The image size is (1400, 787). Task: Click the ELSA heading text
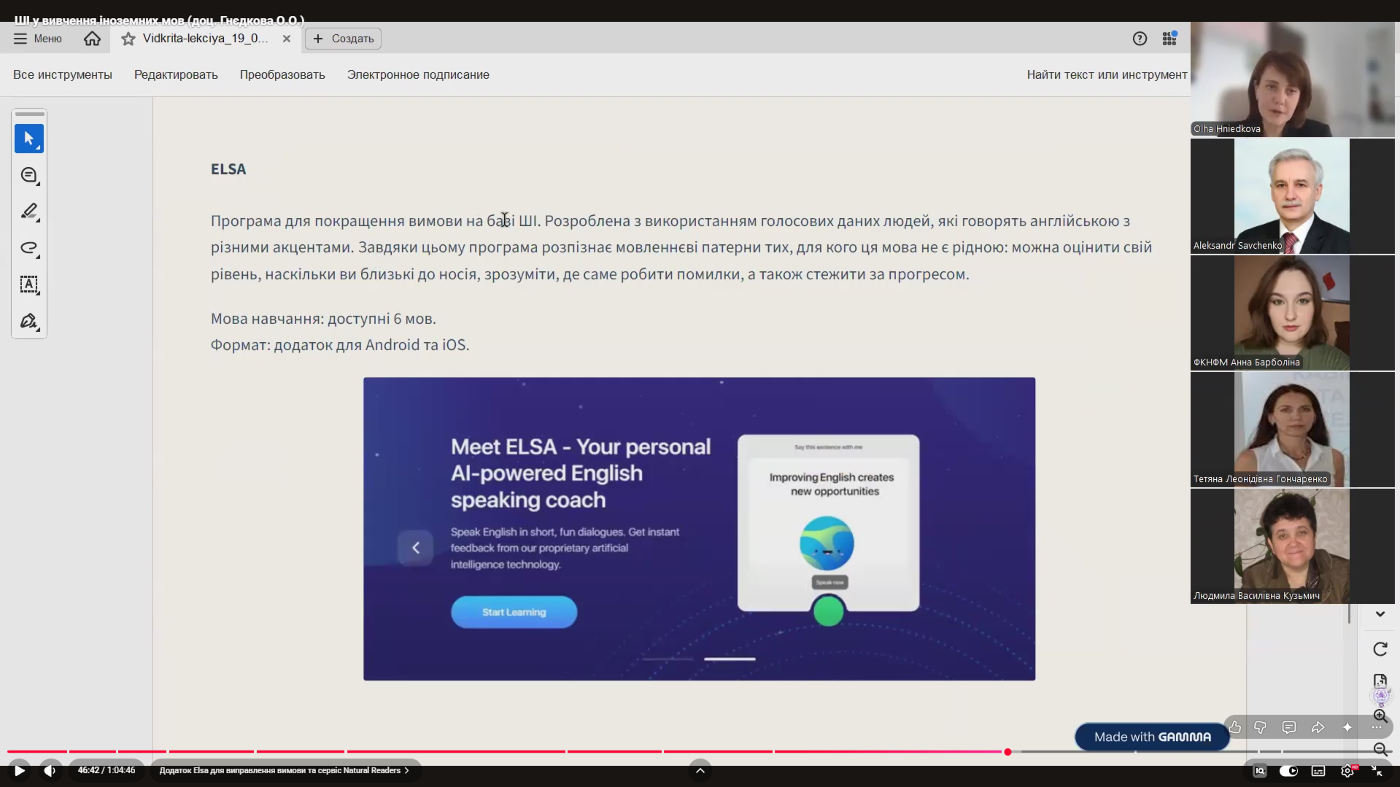click(x=228, y=169)
